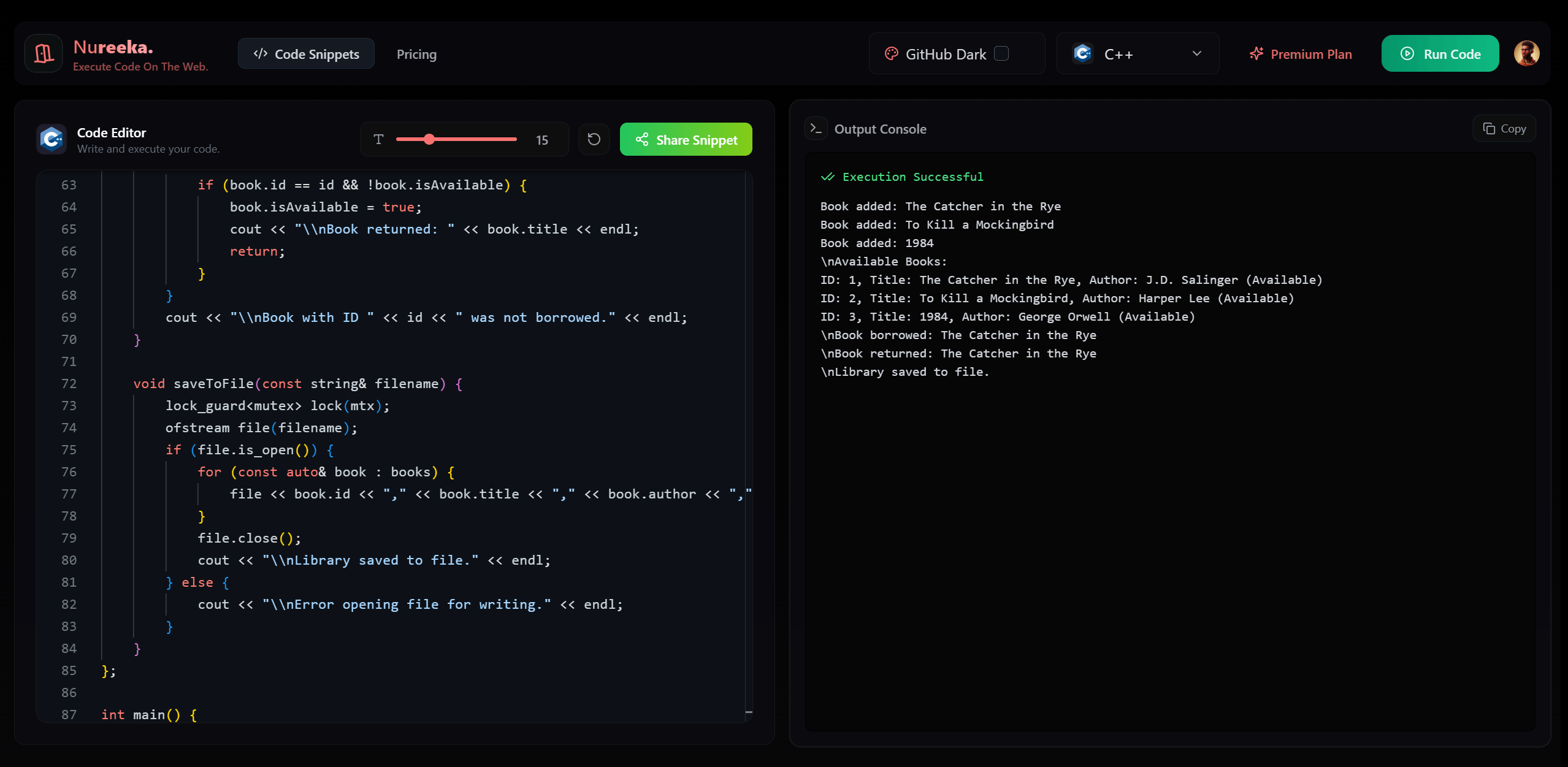Toggle the GitHub Dark theme checkbox
This screenshot has height=767, width=1568.
click(x=1001, y=54)
